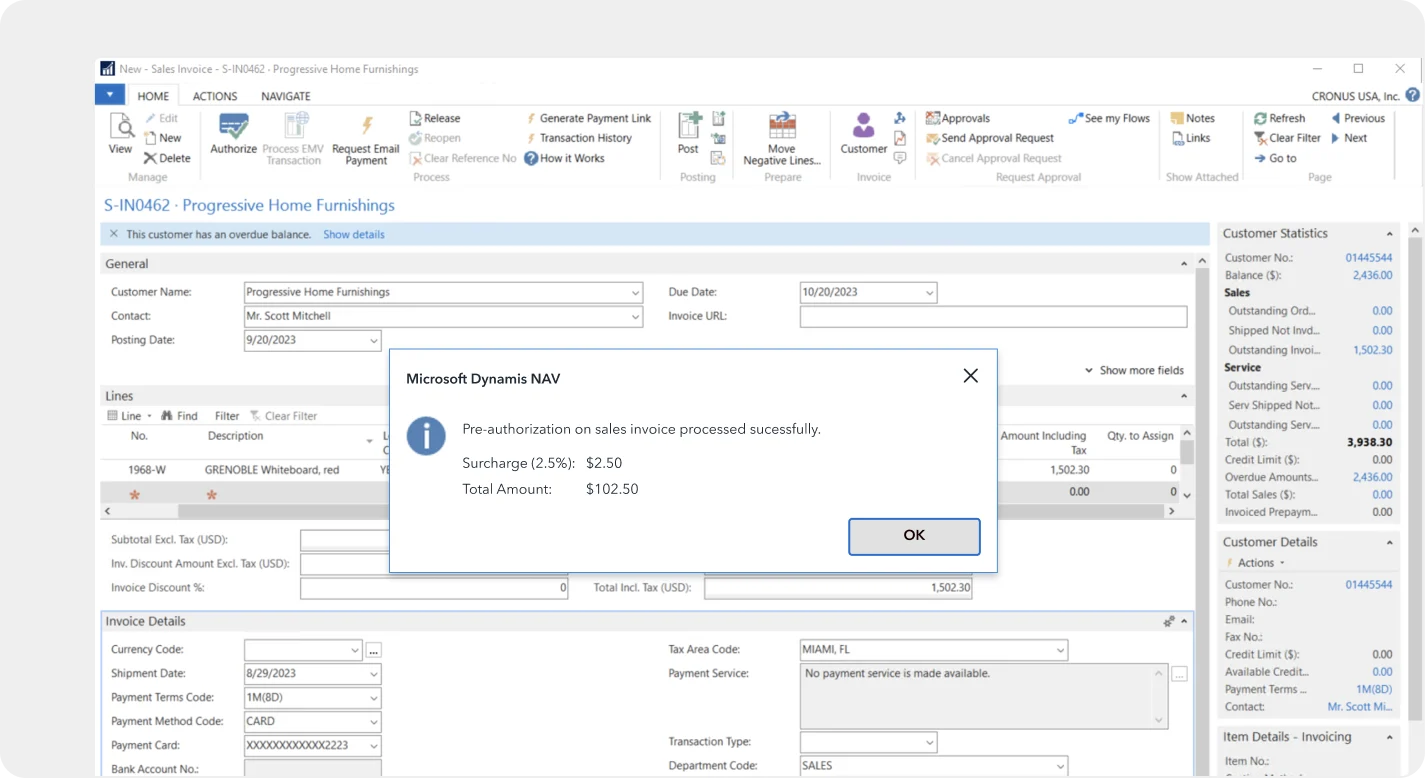Open the How it Works help
Screen dimensions: 1425x778
tap(565, 158)
